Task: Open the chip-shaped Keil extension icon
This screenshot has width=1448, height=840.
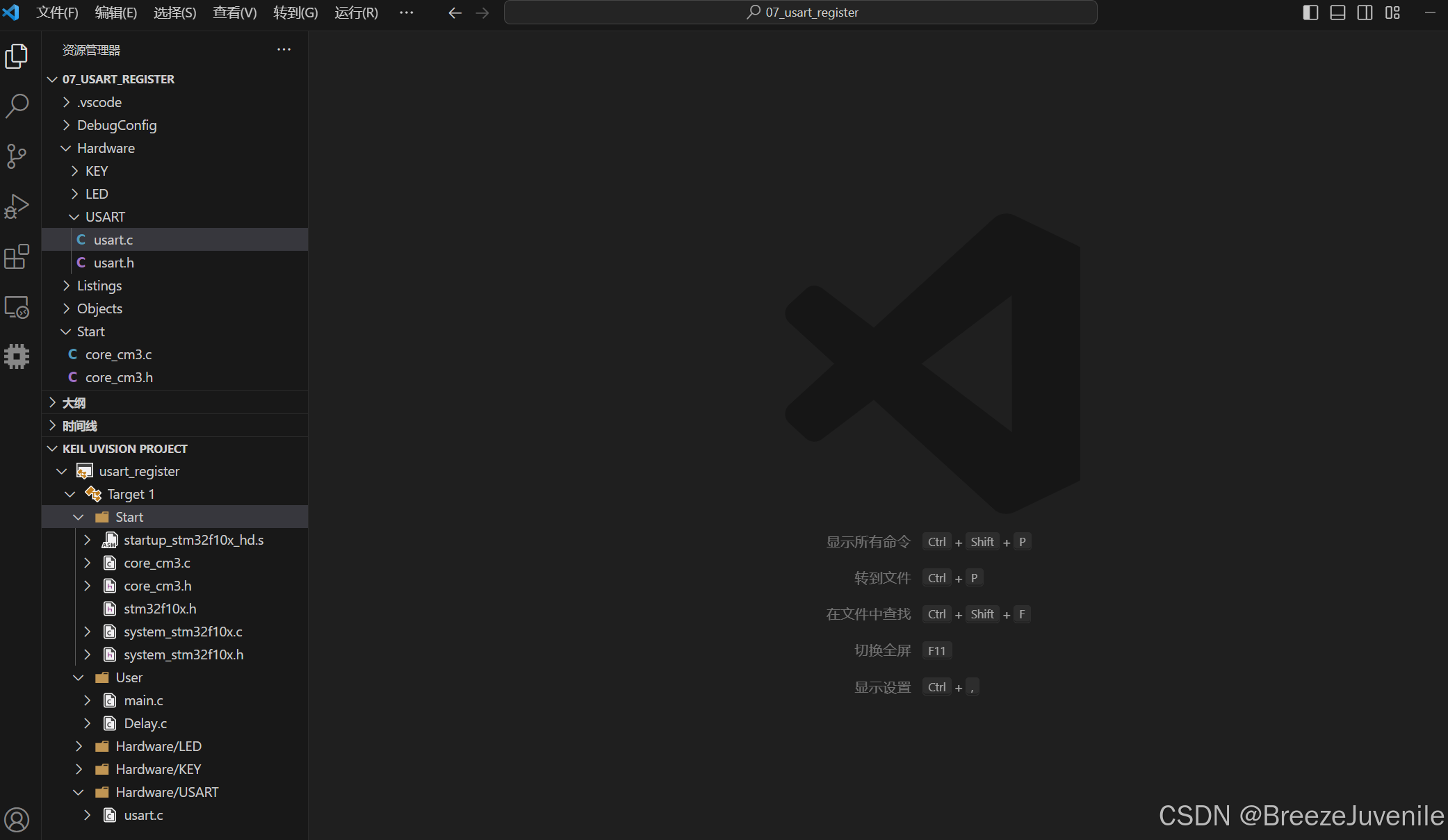Action: pos(17,356)
